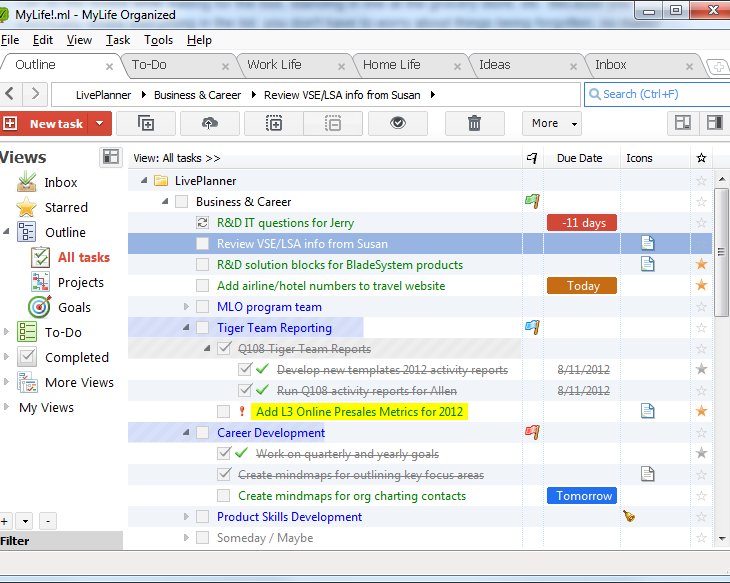Expand the To-Do views group
The image size is (730, 583).
point(6,332)
